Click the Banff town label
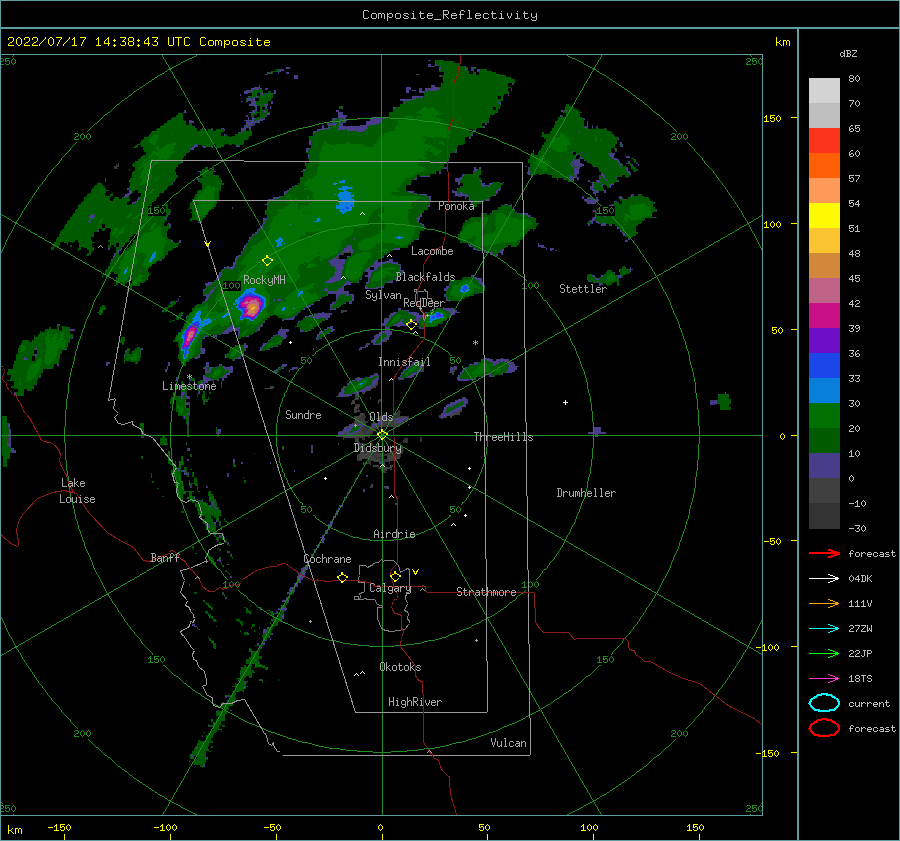Image resolution: width=900 pixels, height=841 pixels. click(165, 557)
